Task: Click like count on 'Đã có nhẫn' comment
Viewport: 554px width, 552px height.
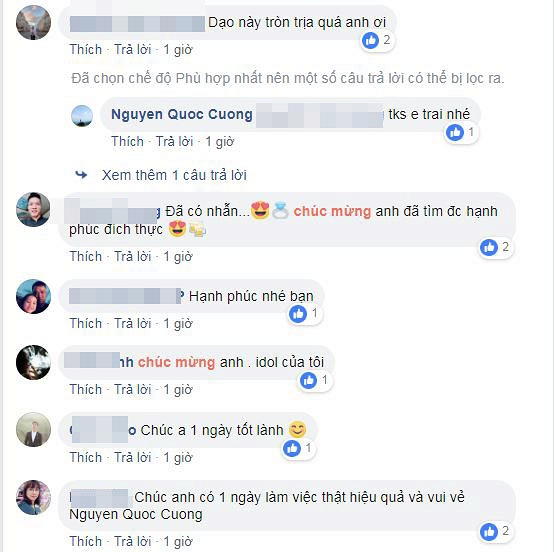Action: coord(505,247)
